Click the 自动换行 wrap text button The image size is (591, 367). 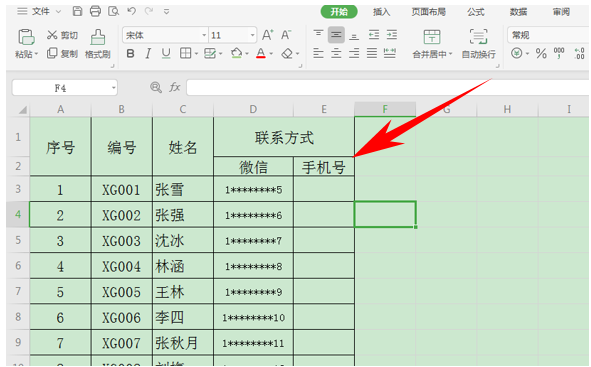pyautogui.click(x=479, y=44)
